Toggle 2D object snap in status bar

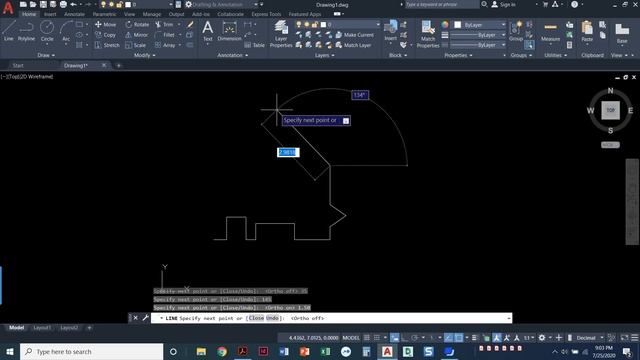[459, 338]
